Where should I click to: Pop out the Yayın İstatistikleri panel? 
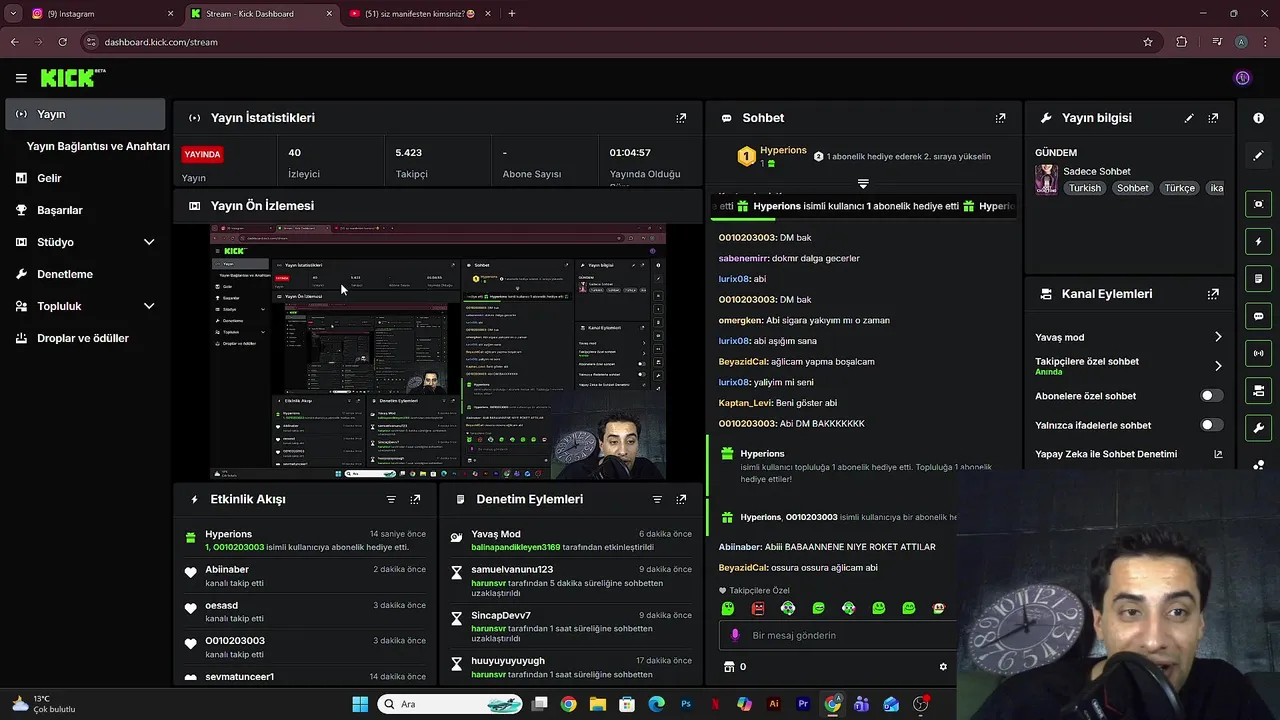pyautogui.click(x=681, y=118)
